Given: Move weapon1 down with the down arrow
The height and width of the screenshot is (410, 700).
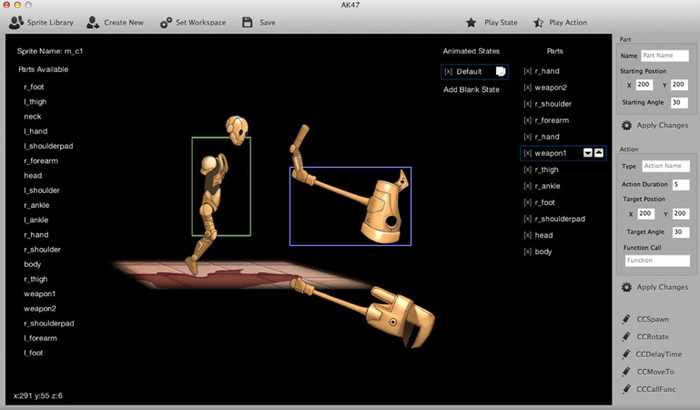Looking at the screenshot, I should [x=588, y=153].
